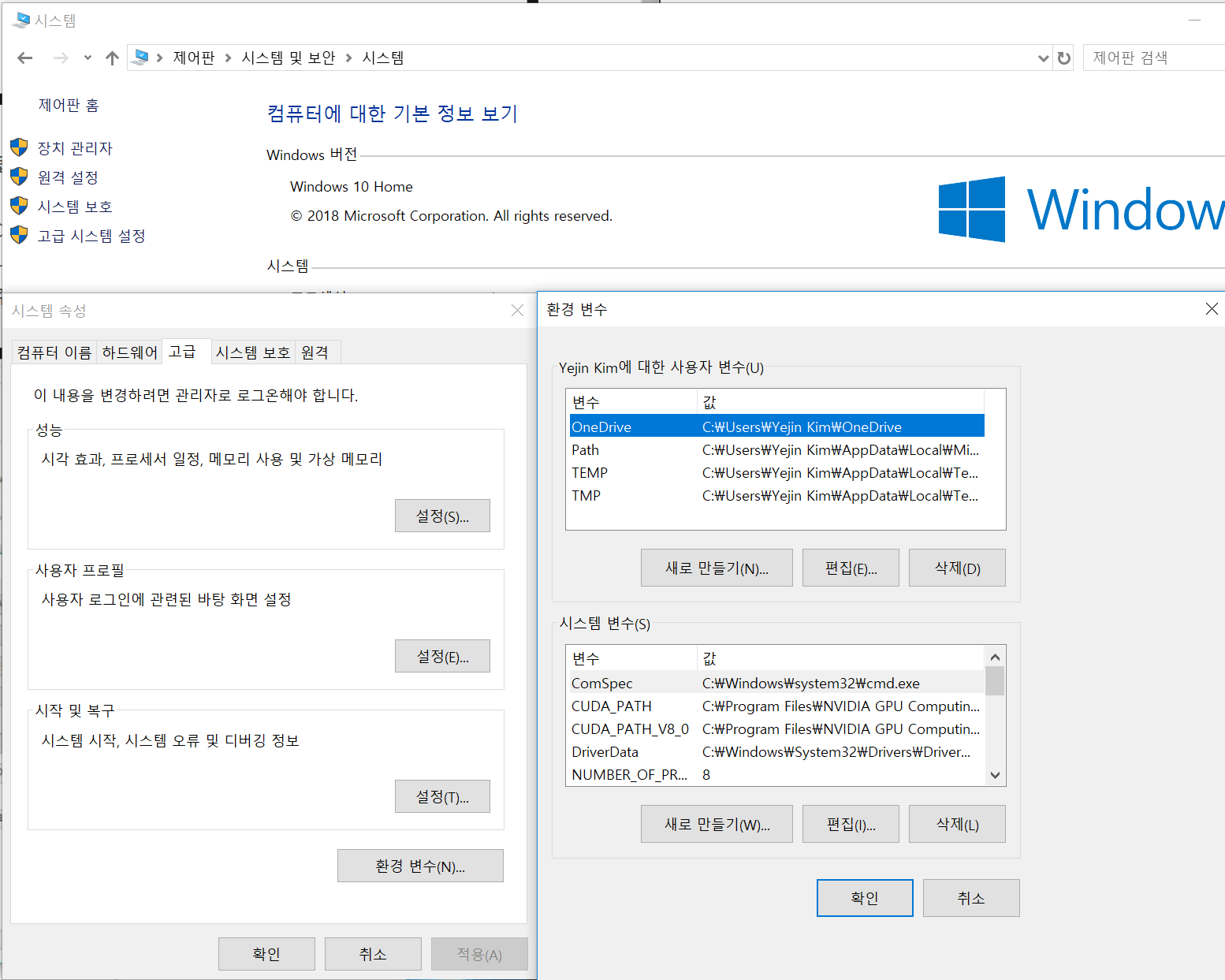Click the shield icon beside 원격 설정
Screen dimensions: 1225x980
tap(19, 177)
